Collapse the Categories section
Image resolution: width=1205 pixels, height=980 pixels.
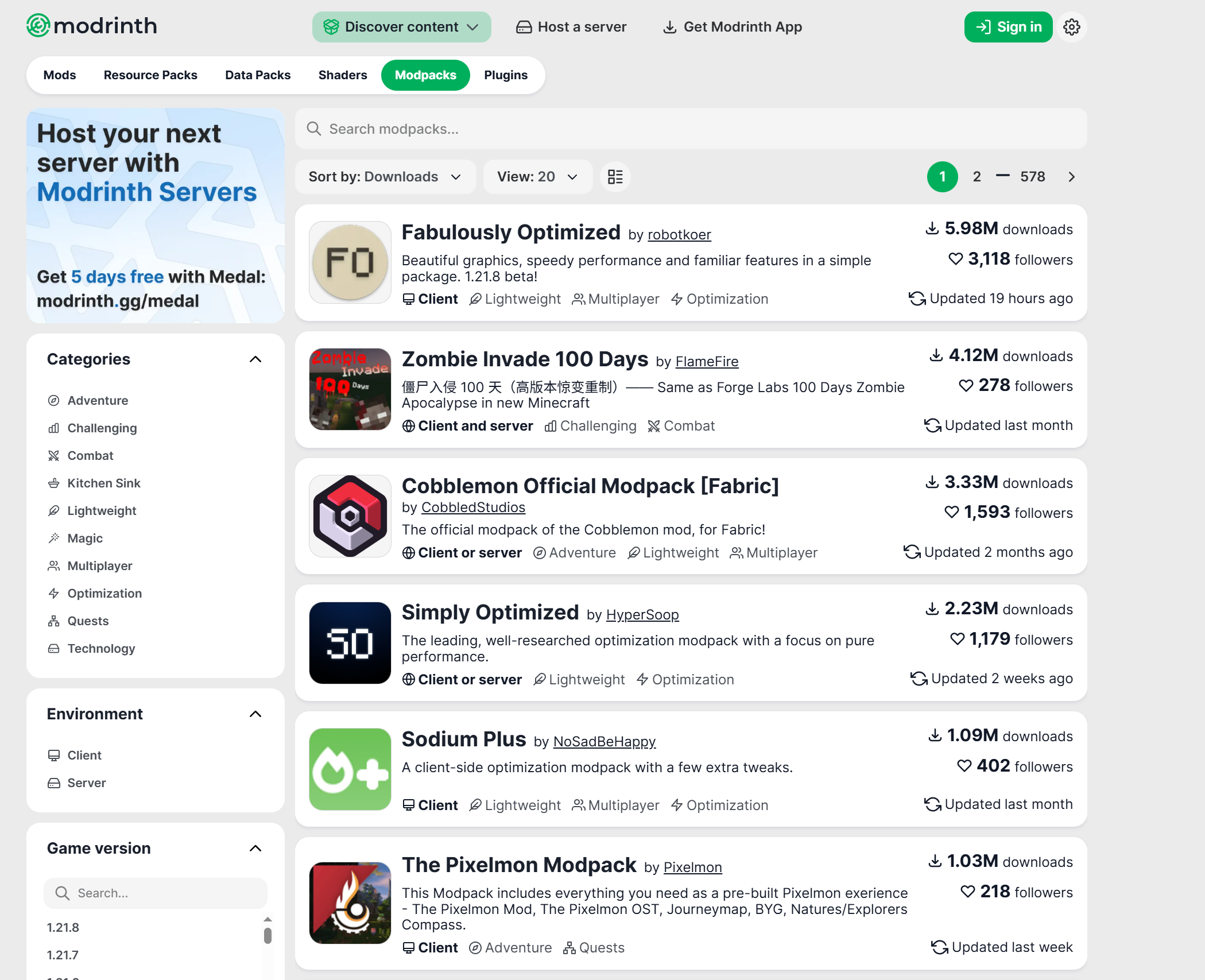[255, 359]
